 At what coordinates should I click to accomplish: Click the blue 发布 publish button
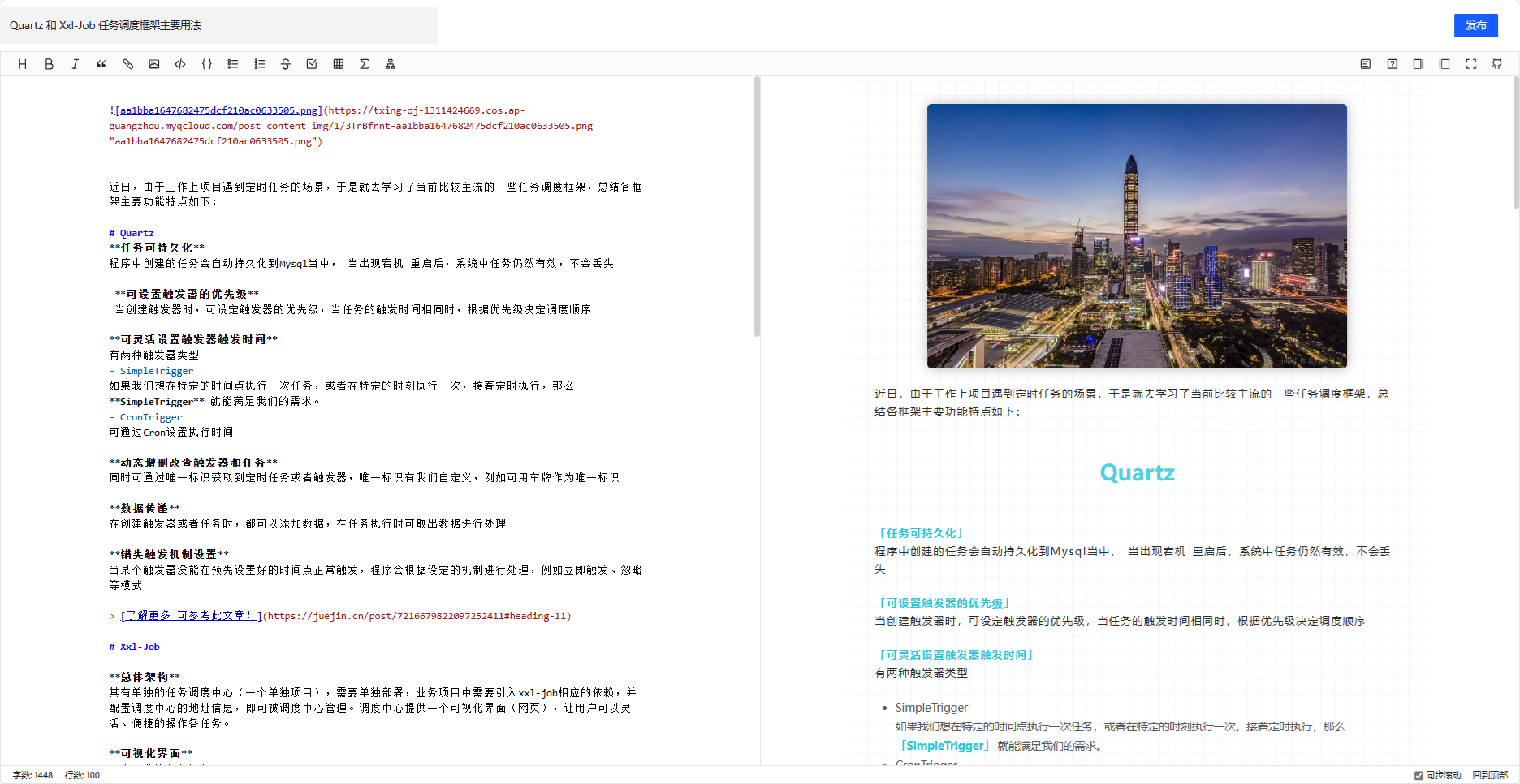pyautogui.click(x=1475, y=25)
